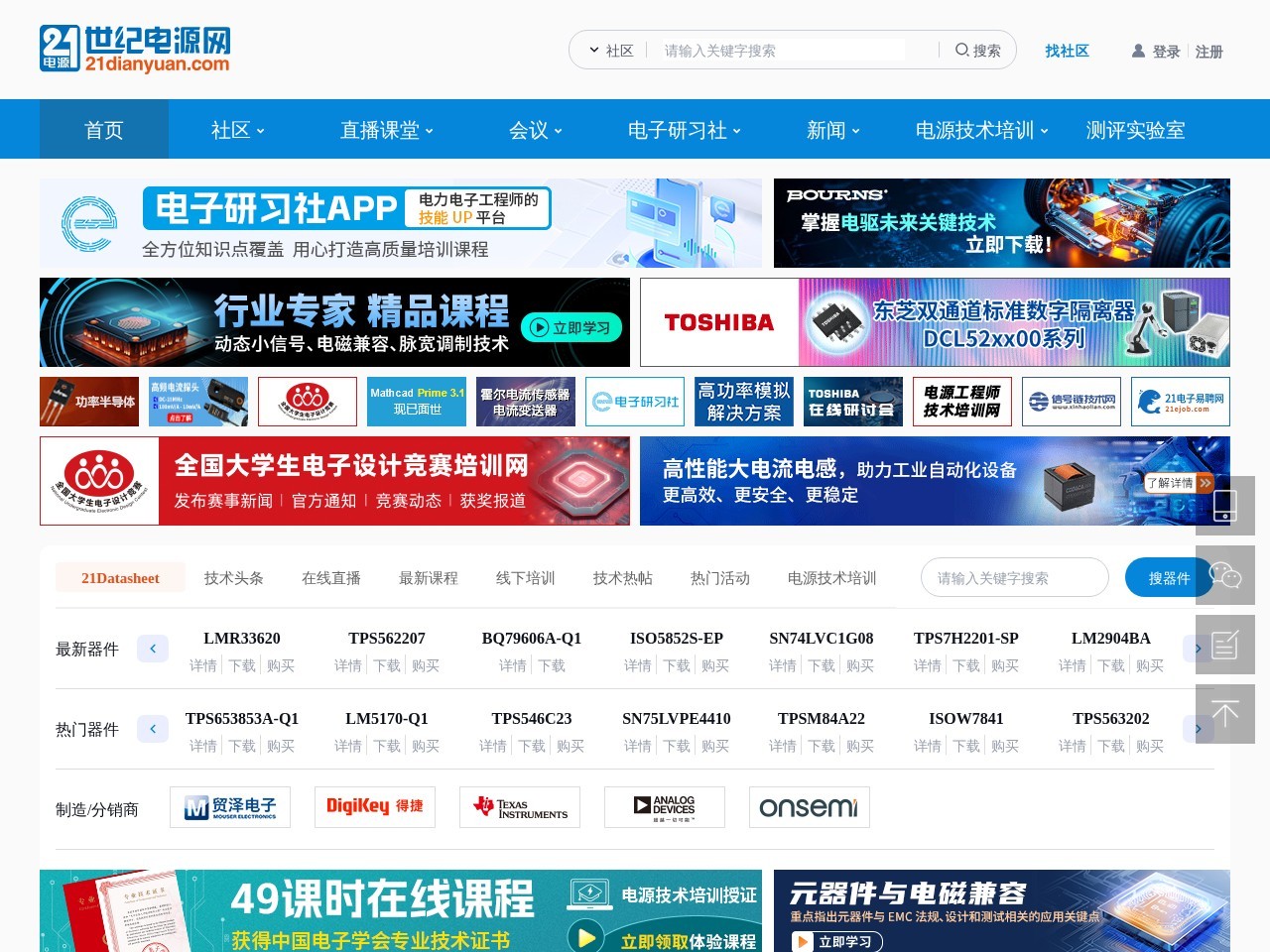The image size is (1270, 952).
Task: Click the feedback note icon in sidebar
Action: coord(1224,645)
